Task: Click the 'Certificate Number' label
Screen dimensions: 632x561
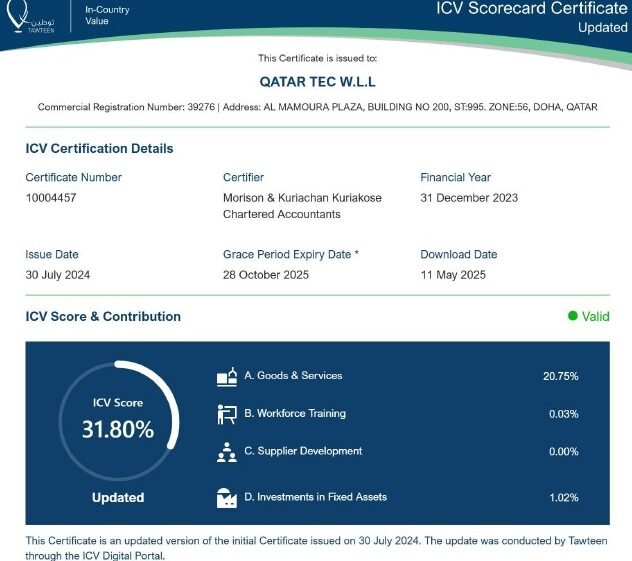Action: click(73, 177)
